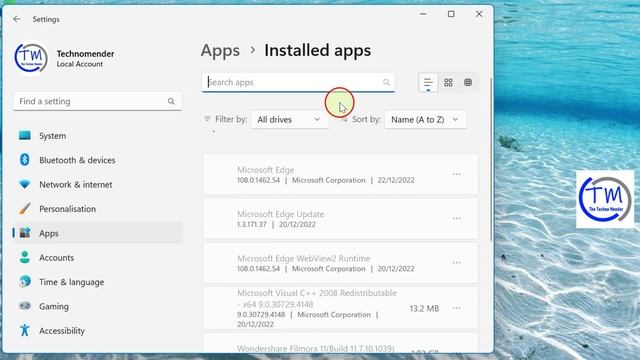
Task: Close the Settings window
Action: 479,14
